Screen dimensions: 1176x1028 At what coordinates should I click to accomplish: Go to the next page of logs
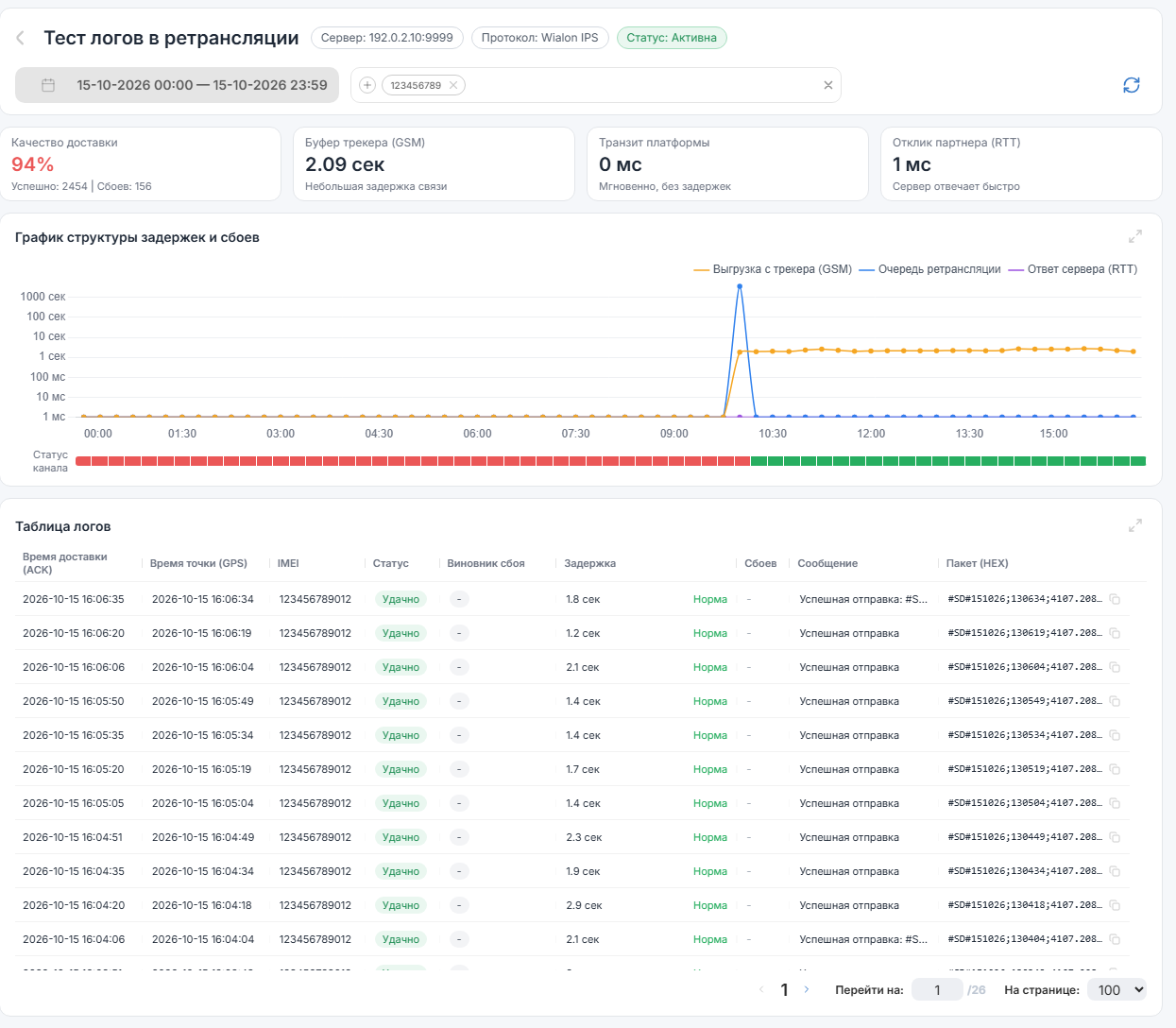[806, 989]
